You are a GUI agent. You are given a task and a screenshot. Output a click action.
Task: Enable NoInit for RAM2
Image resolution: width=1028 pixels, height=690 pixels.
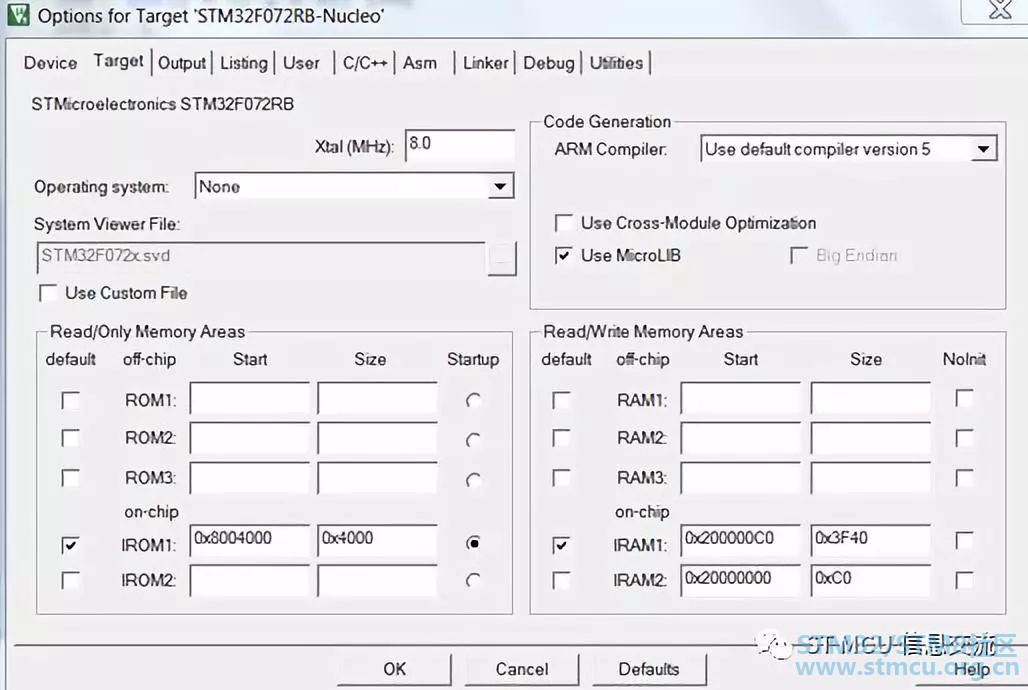(x=964, y=437)
